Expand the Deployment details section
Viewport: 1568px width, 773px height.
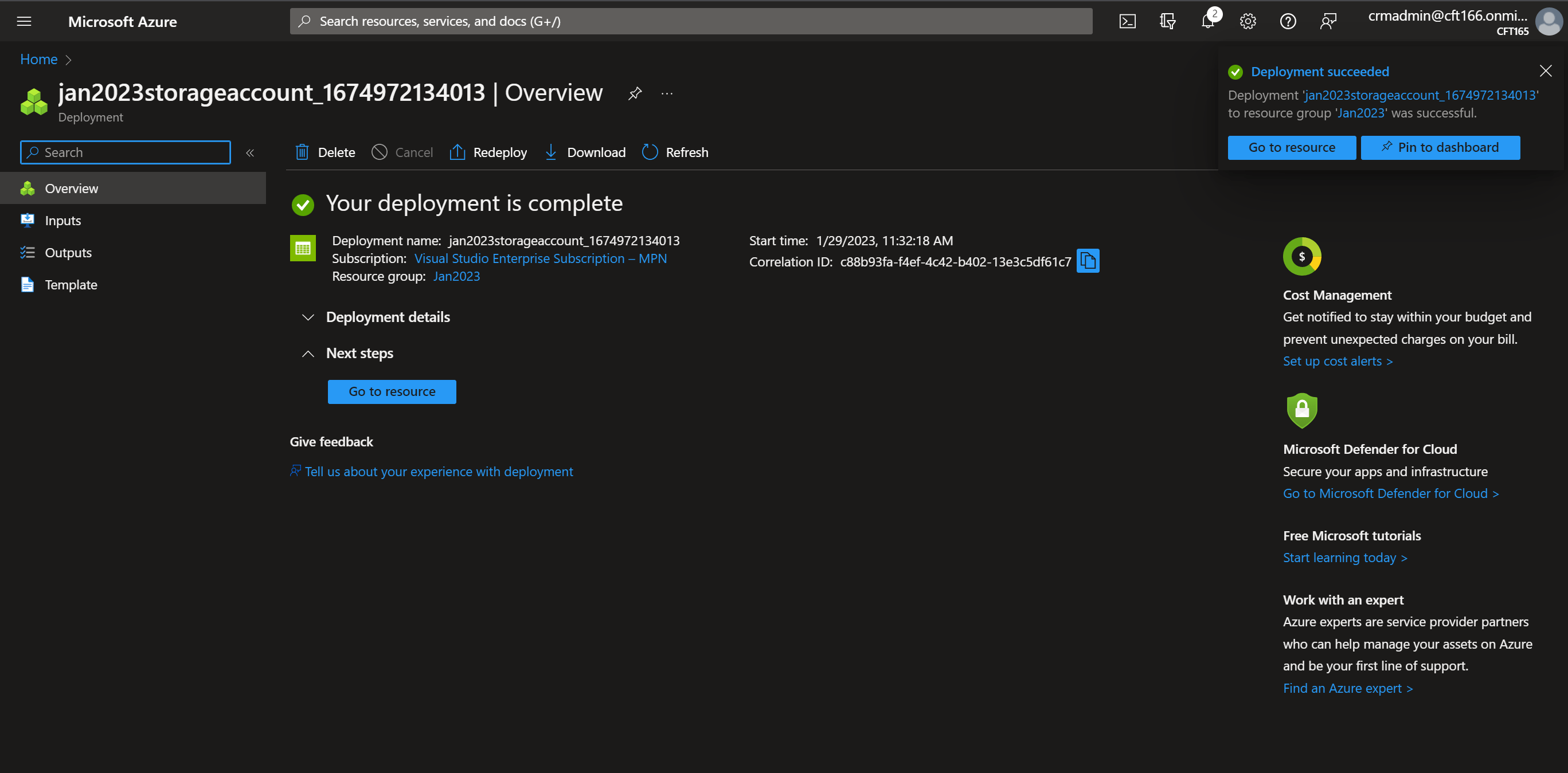click(307, 317)
